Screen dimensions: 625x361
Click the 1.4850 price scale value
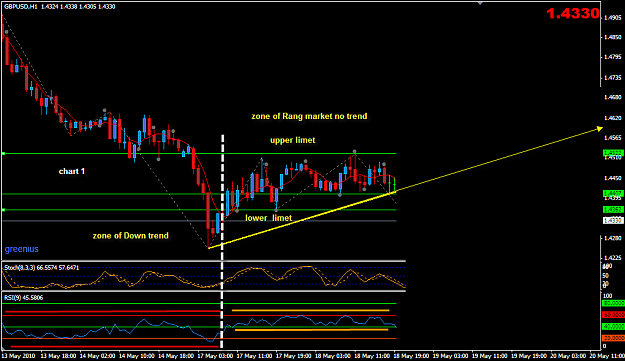point(613,37)
